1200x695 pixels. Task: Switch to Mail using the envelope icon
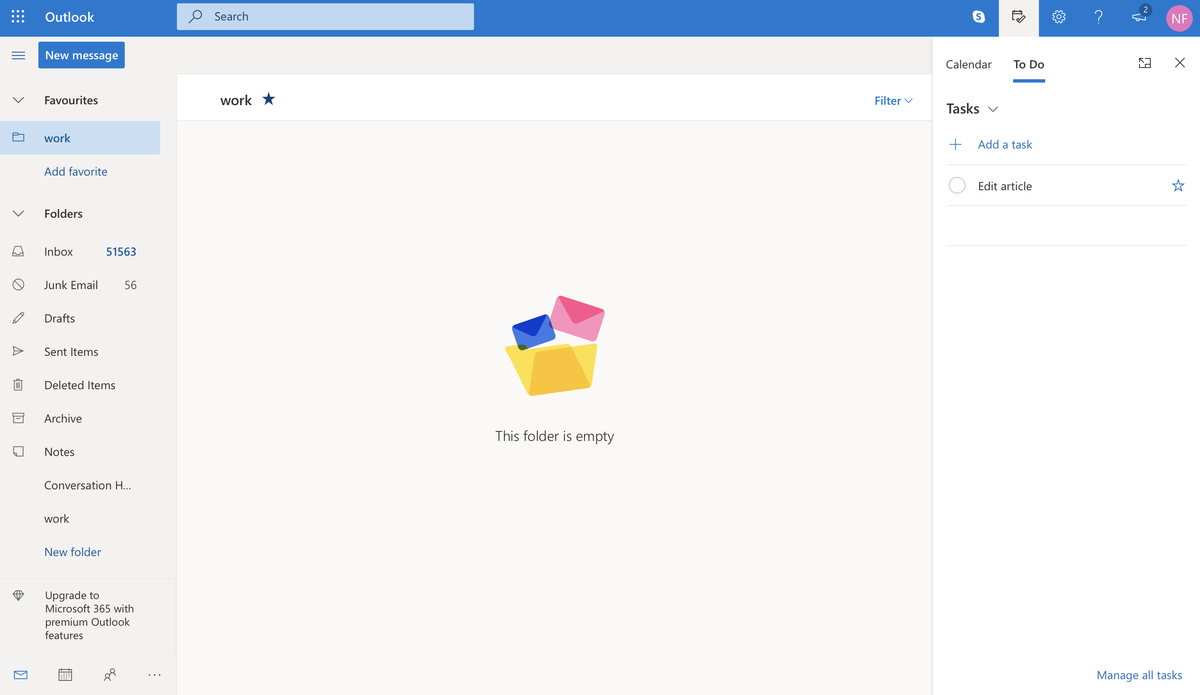[x=20, y=674]
